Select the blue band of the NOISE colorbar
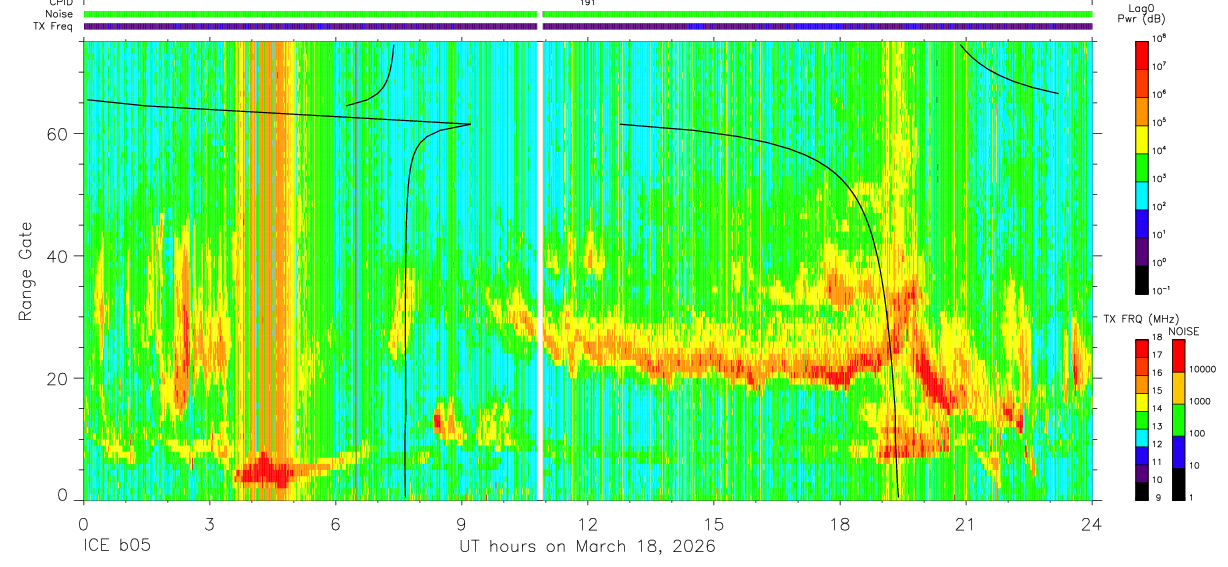The image size is (1228, 567). (x=1179, y=452)
